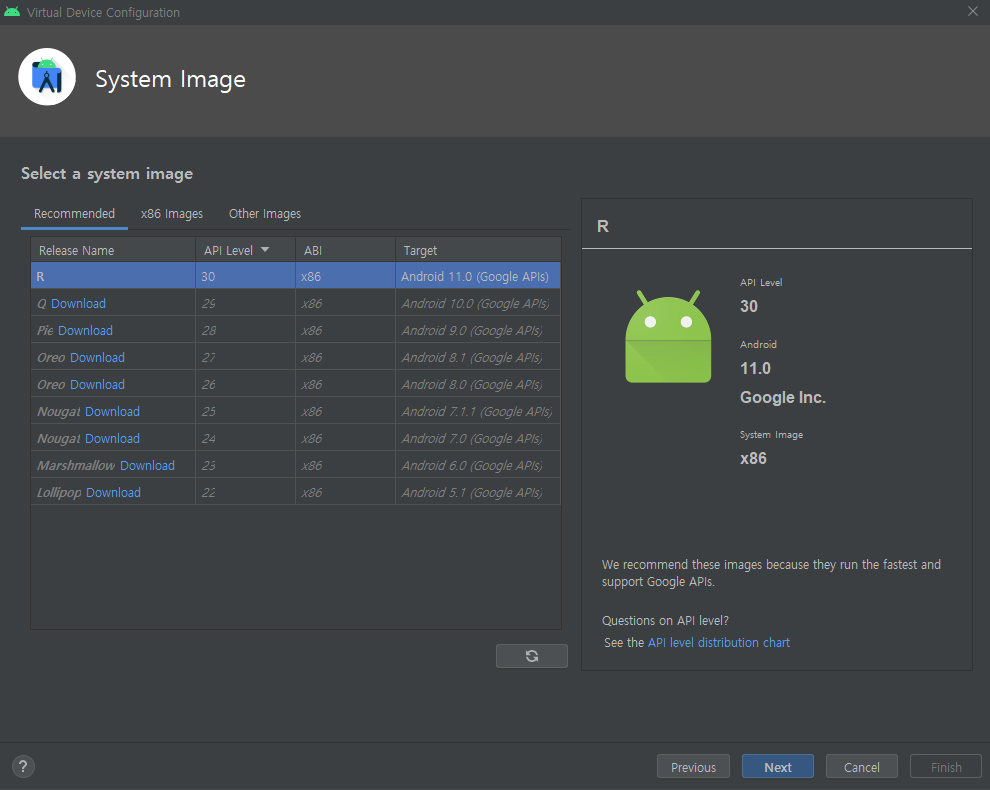
Task: Click the green Android robot image
Action: [x=668, y=336]
